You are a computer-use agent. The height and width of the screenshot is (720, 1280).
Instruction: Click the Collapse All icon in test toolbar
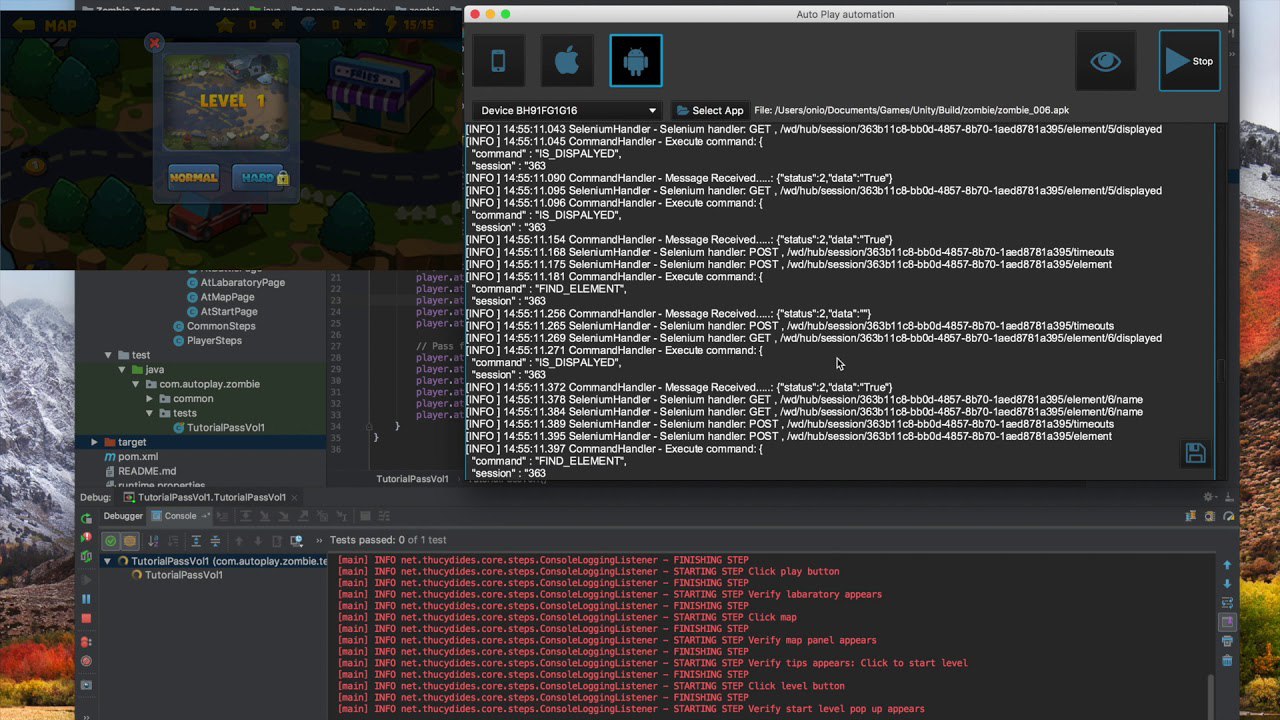[214, 541]
